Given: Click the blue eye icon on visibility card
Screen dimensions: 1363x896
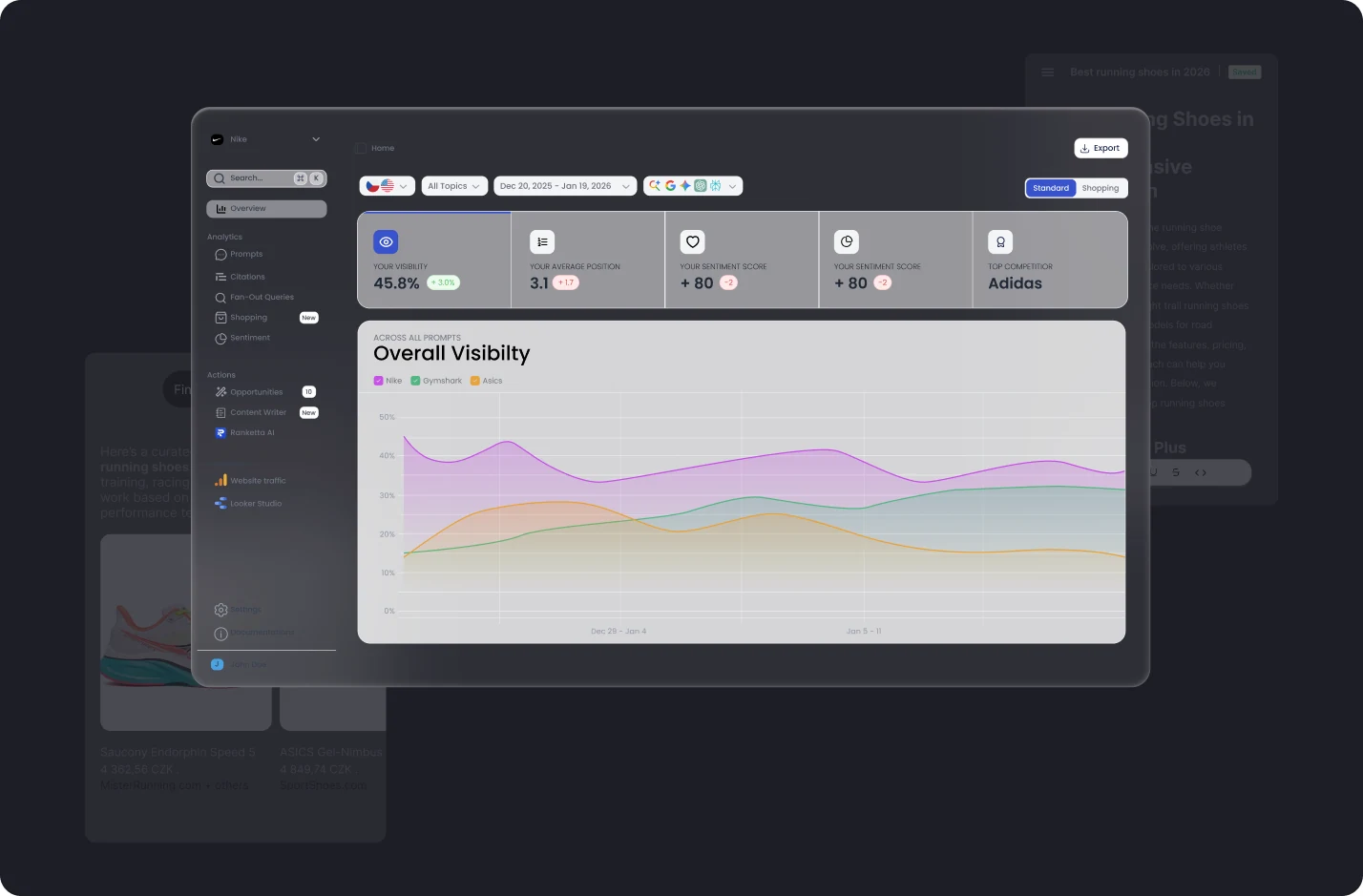Looking at the screenshot, I should [386, 242].
